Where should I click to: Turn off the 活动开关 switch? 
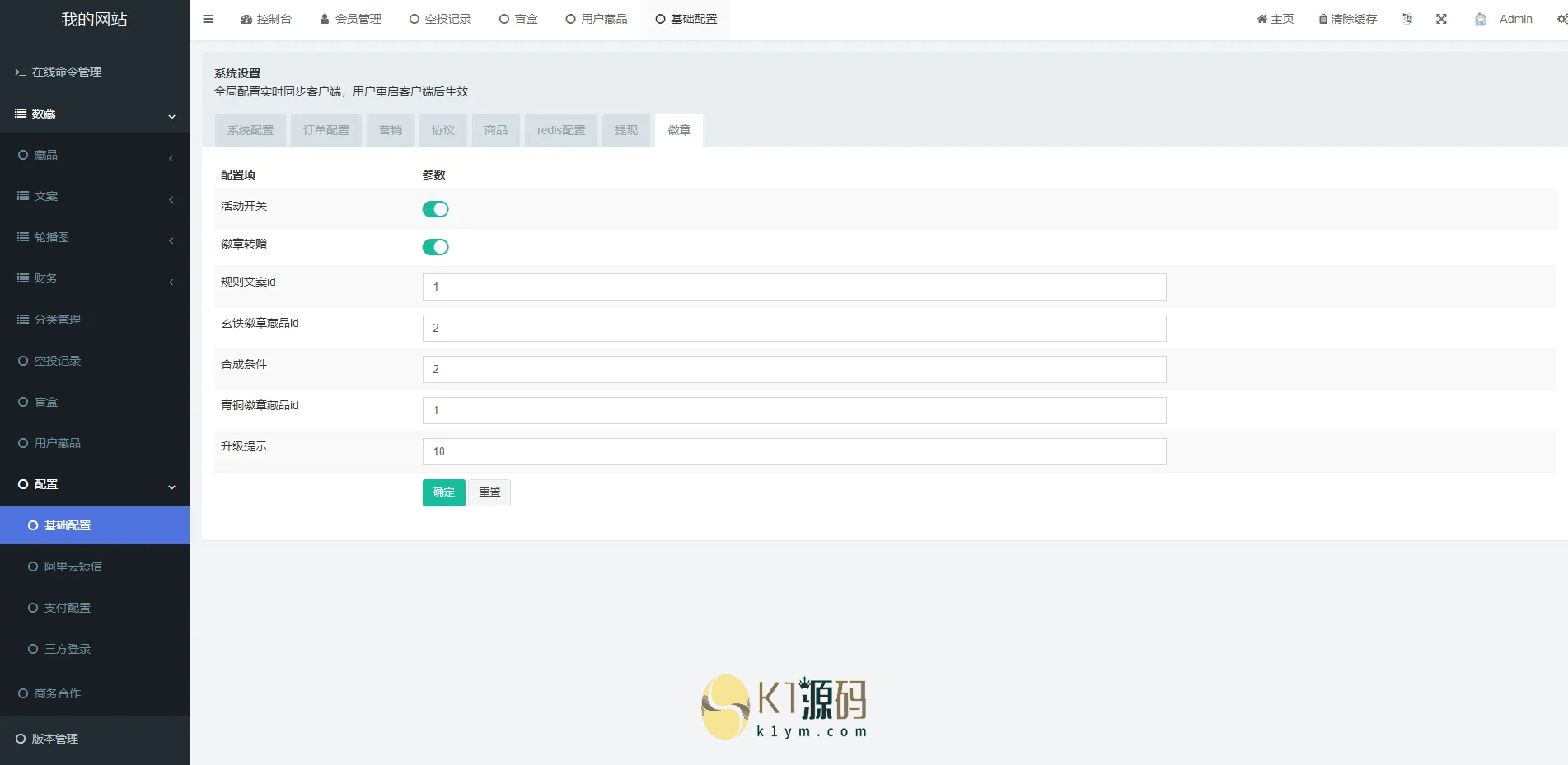[435, 209]
